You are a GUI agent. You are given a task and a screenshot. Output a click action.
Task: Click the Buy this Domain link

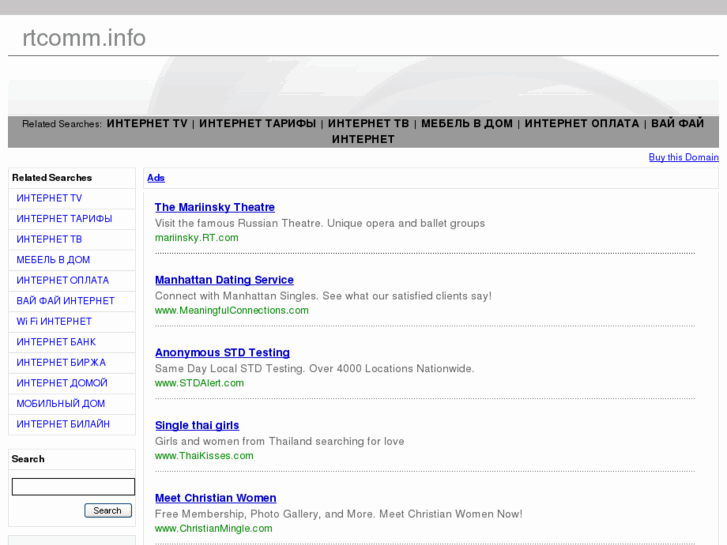pyautogui.click(x=683, y=157)
